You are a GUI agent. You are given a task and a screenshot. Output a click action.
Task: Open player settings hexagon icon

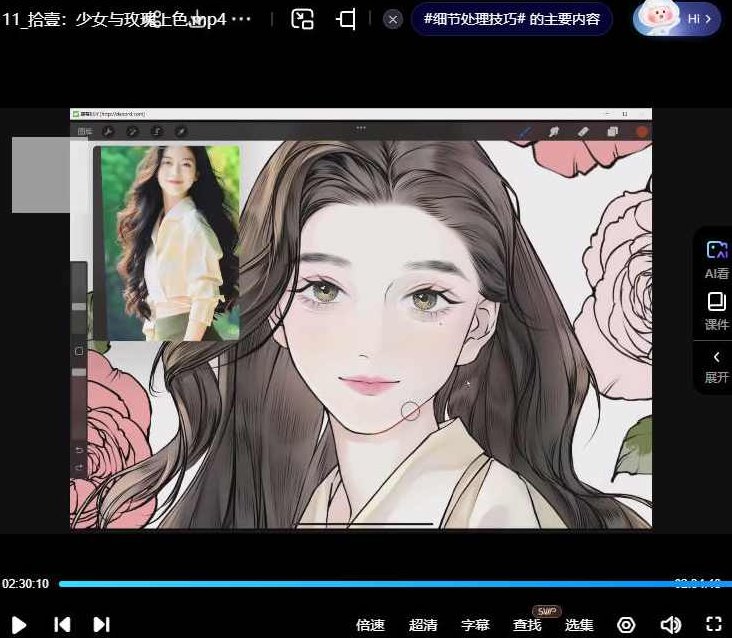click(x=626, y=624)
